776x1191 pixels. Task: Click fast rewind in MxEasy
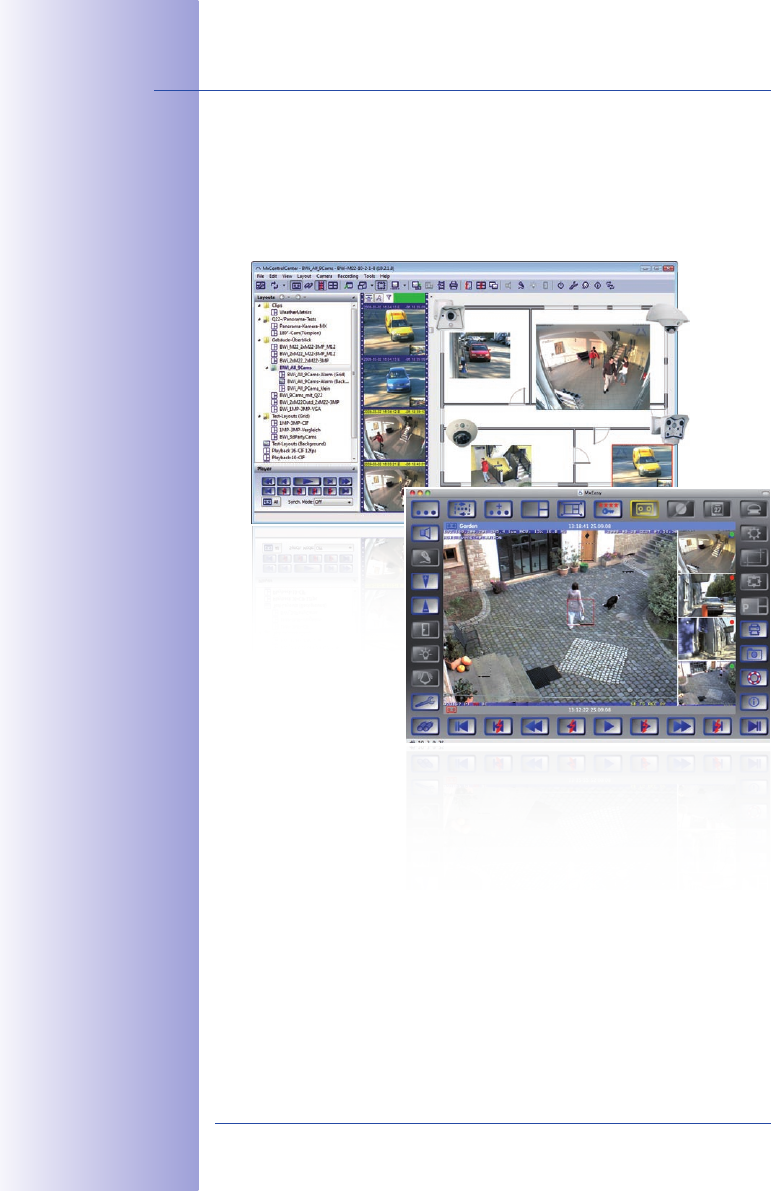click(535, 727)
